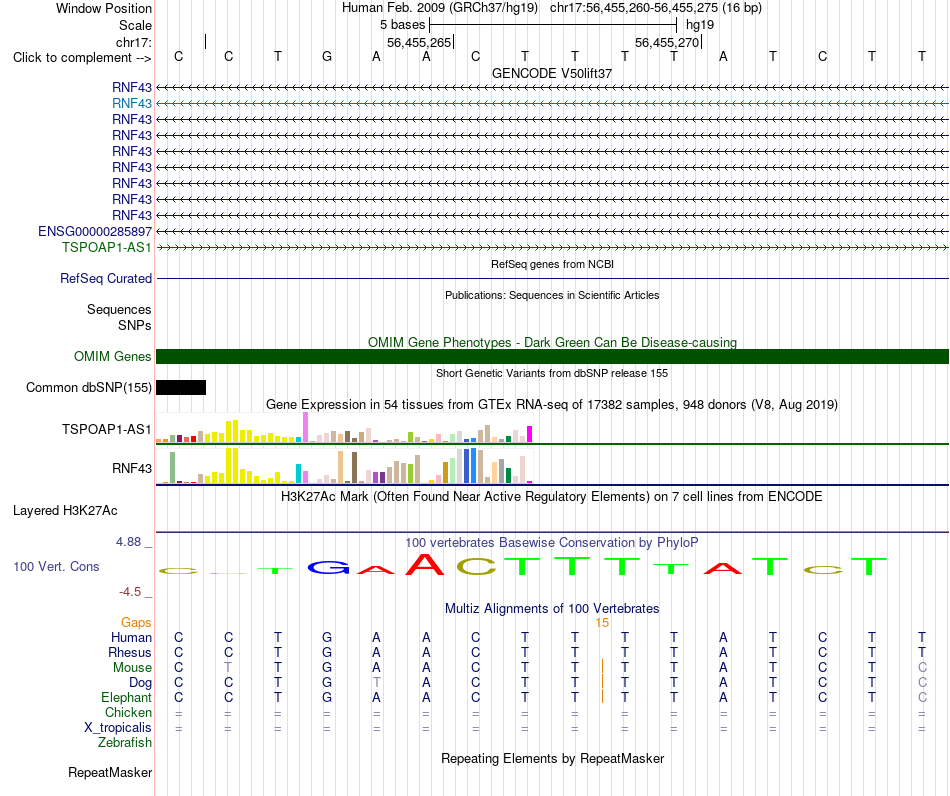Open the green TSPOAP1-AS1 gene label
This screenshot has width=950, height=796.
[107, 247]
